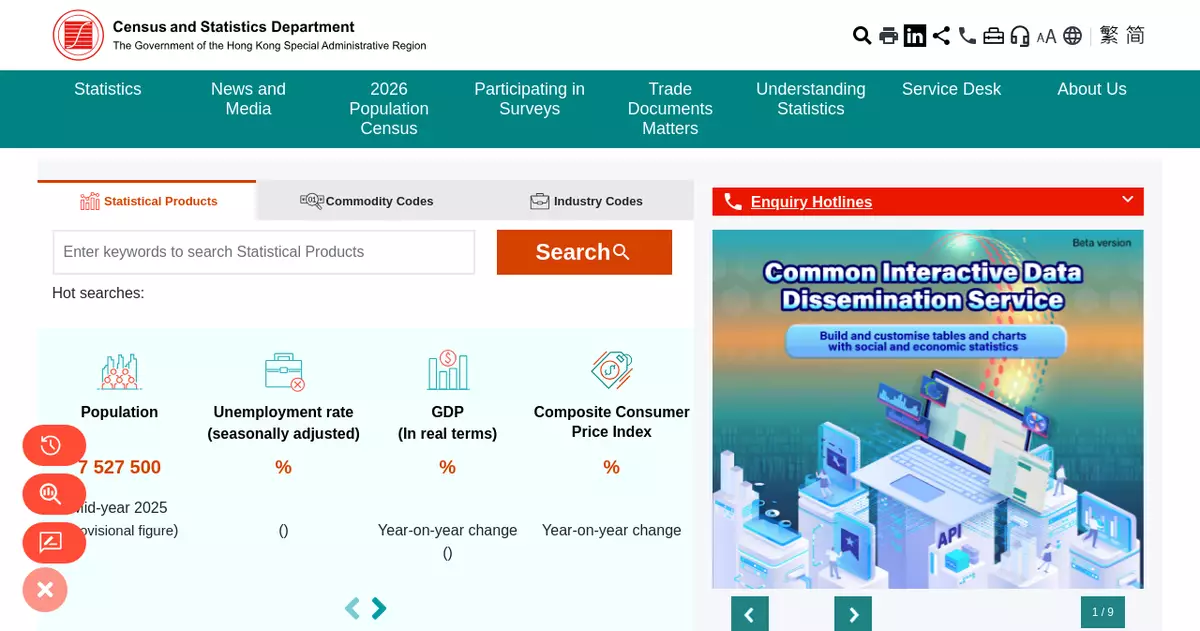Switch to the Commodity Codes tab
The image size is (1200, 631).
(366, 201)
